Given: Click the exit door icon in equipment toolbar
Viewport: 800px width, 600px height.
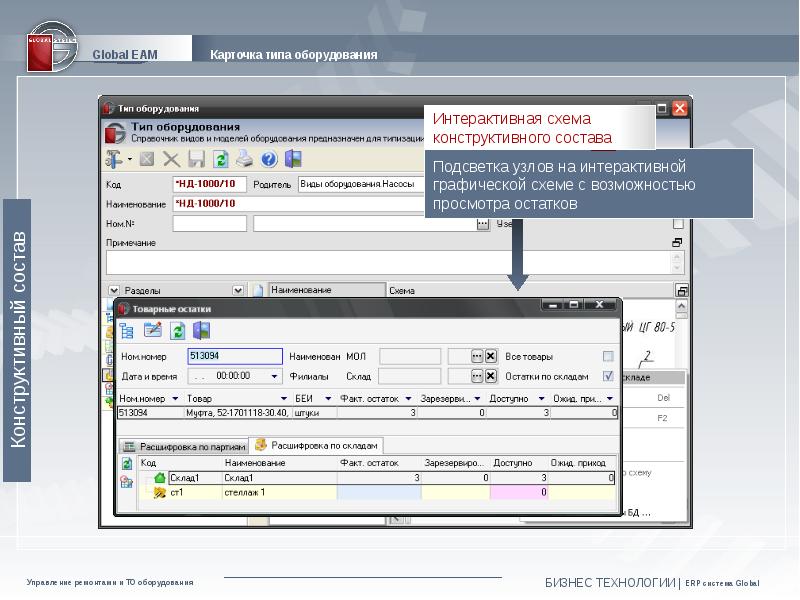Looking at the screenshot, I should (292, 159).
